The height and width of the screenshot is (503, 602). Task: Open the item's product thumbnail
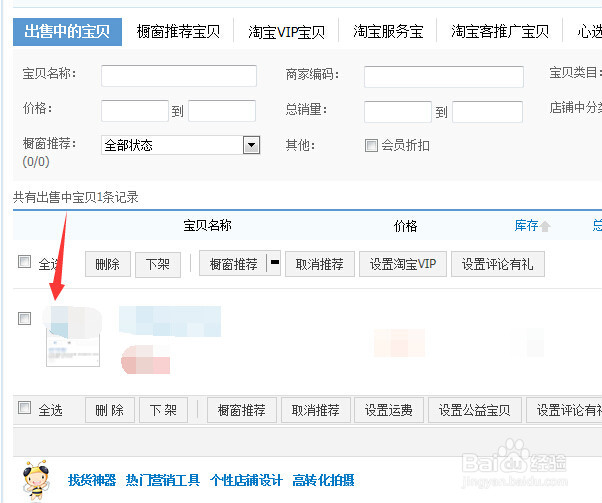[73, 336]
